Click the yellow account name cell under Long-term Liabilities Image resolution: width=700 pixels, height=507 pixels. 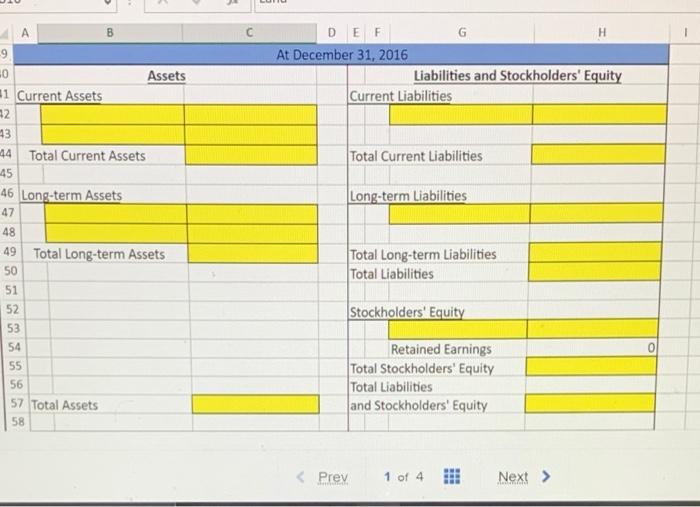point(459,214)
